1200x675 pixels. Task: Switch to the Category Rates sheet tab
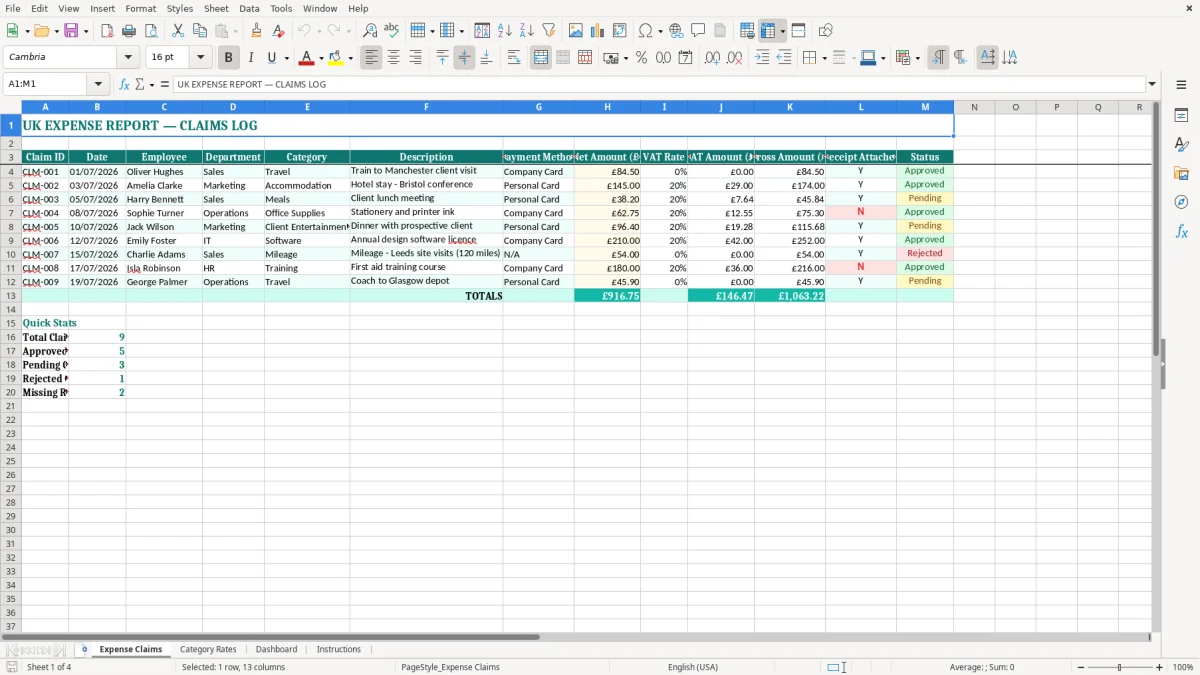[x=208, y=650]
